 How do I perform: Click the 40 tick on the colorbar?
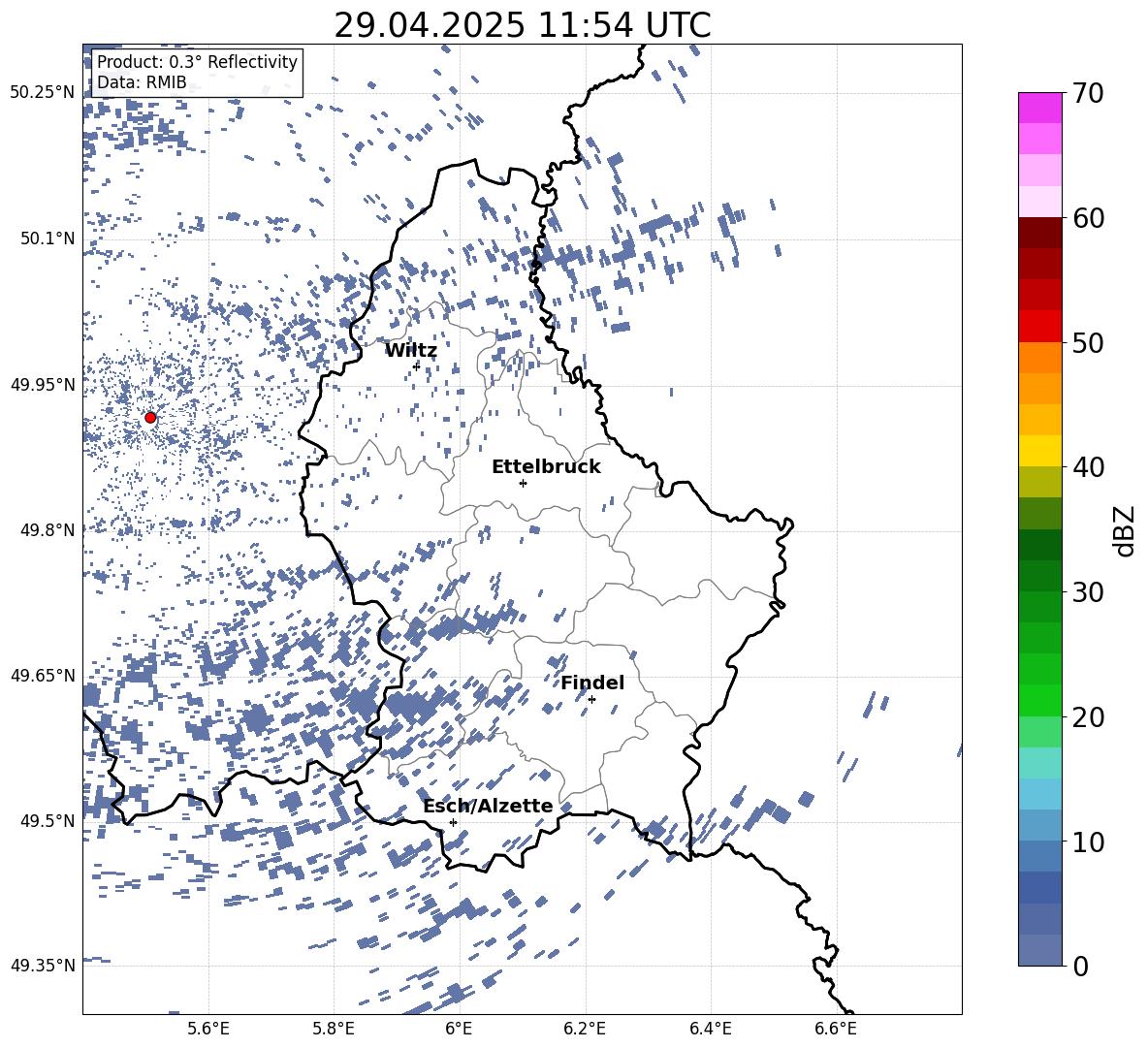click(x=1088, y=467)
